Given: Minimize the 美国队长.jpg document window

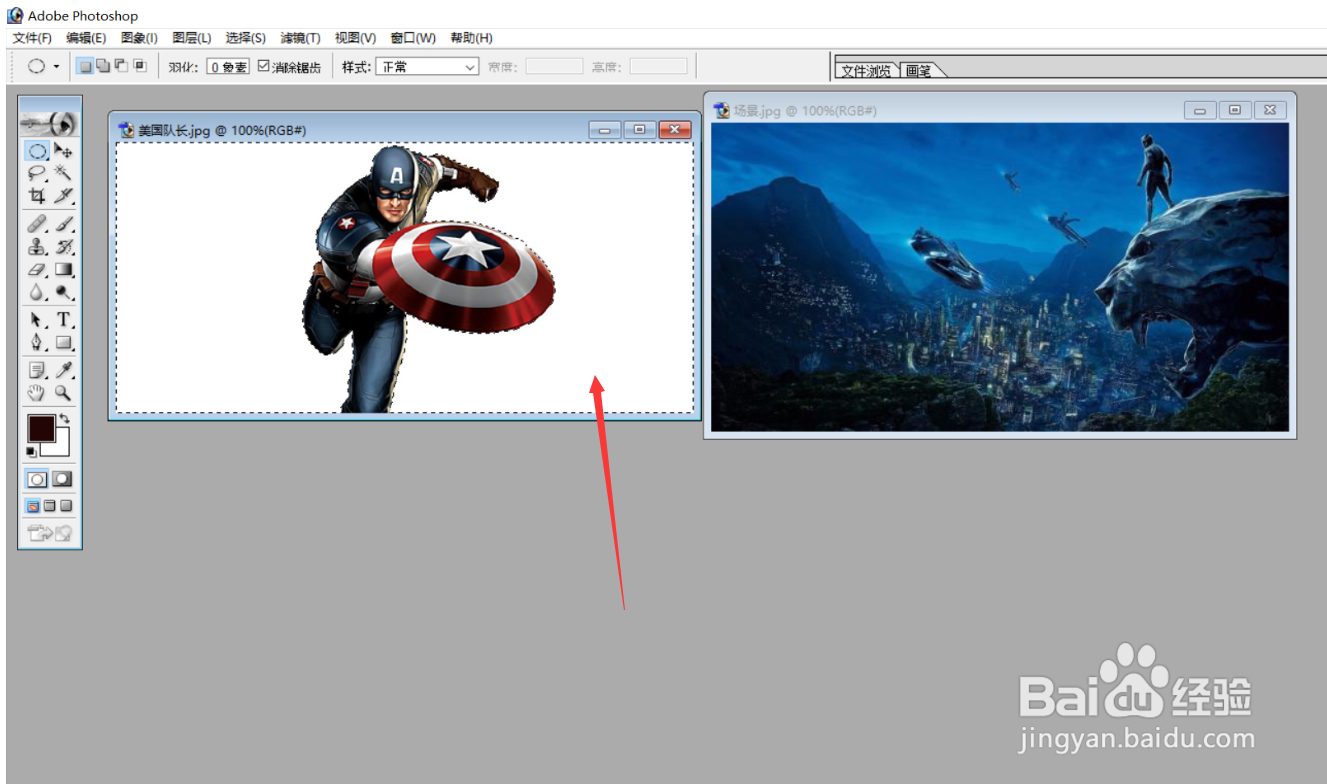Looking at the screenshot, I should click(x=605, y=130).
